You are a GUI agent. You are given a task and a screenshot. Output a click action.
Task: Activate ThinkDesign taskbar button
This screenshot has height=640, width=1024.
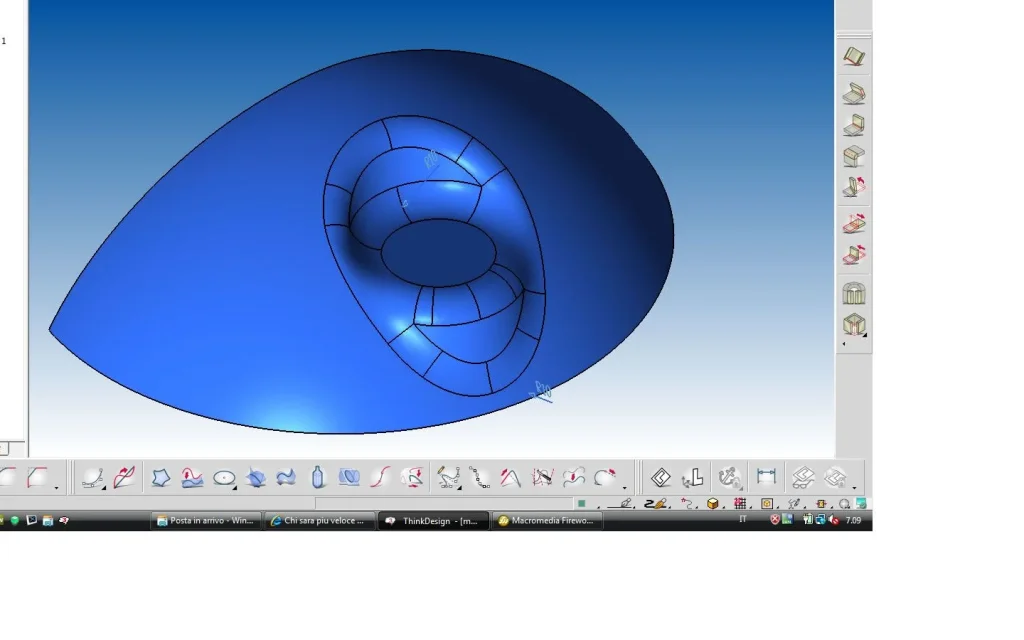(x=433, y=520)
